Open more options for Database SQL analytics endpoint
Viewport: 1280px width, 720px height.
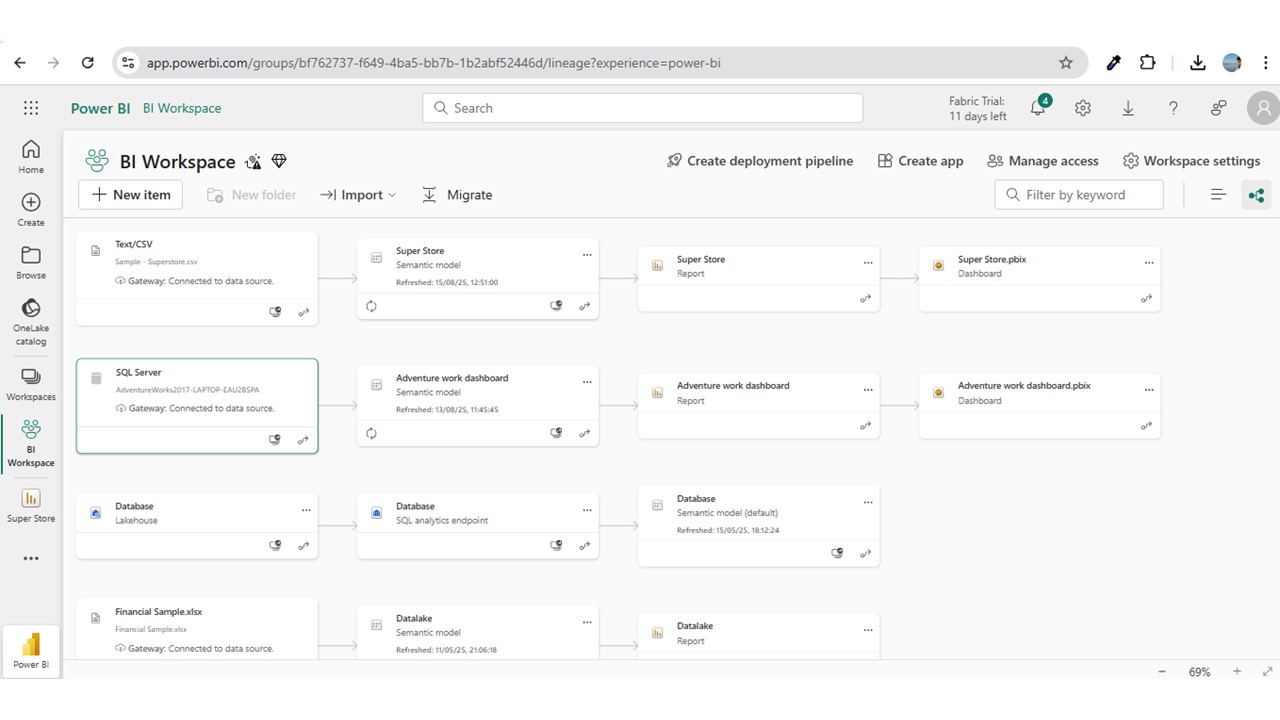tap(587, 510)
